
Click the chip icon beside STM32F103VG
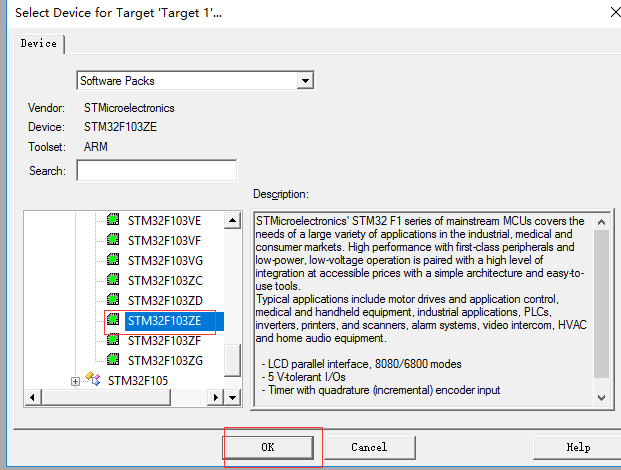click(113, 259)
